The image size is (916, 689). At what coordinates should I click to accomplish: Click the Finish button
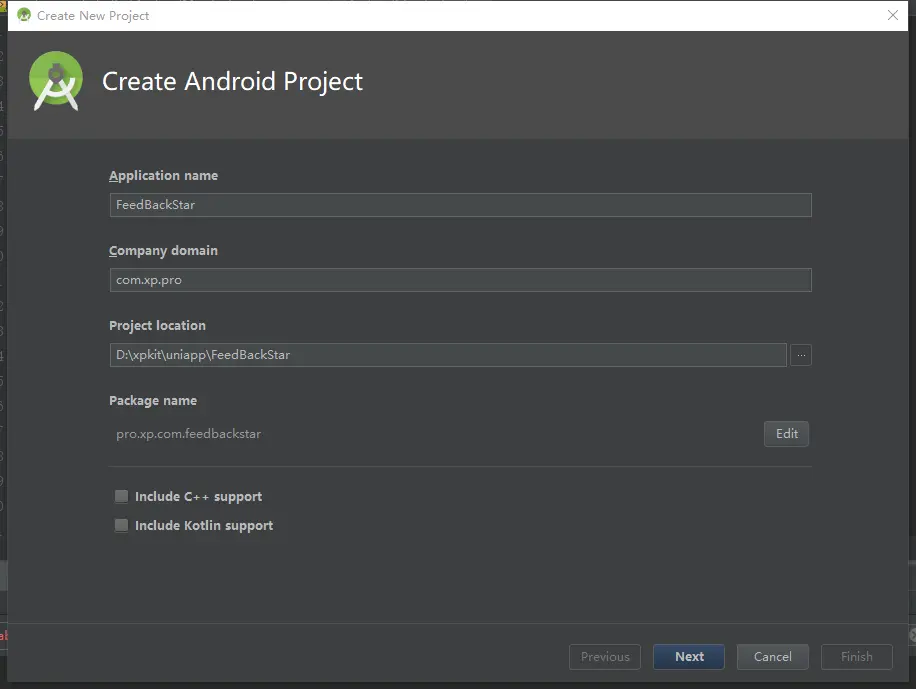point(856,657)
